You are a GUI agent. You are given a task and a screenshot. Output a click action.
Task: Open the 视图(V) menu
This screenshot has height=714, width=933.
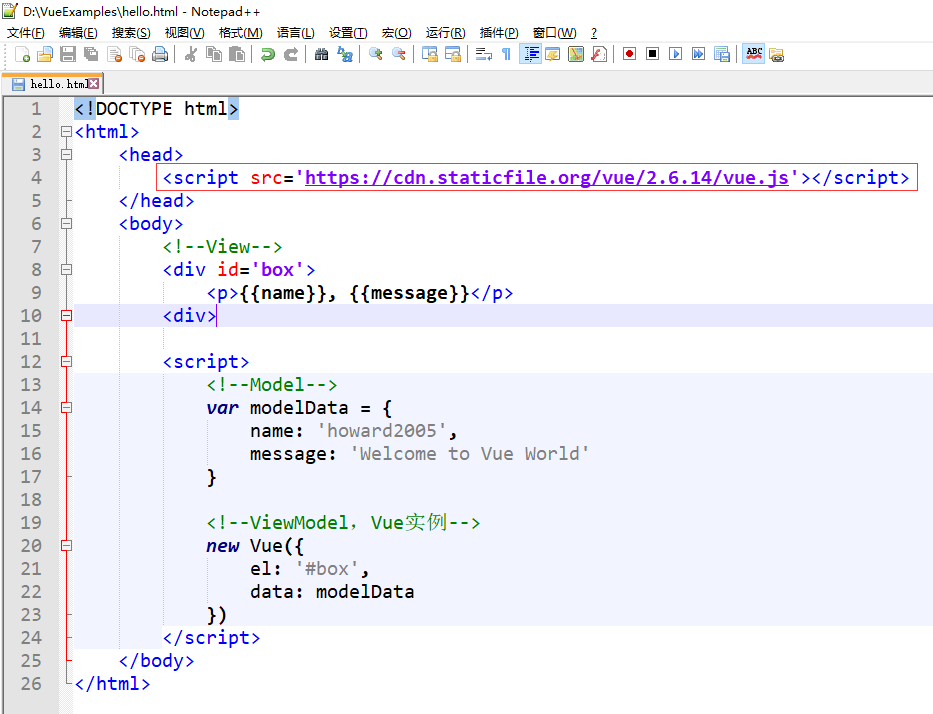tap(184, 33)
